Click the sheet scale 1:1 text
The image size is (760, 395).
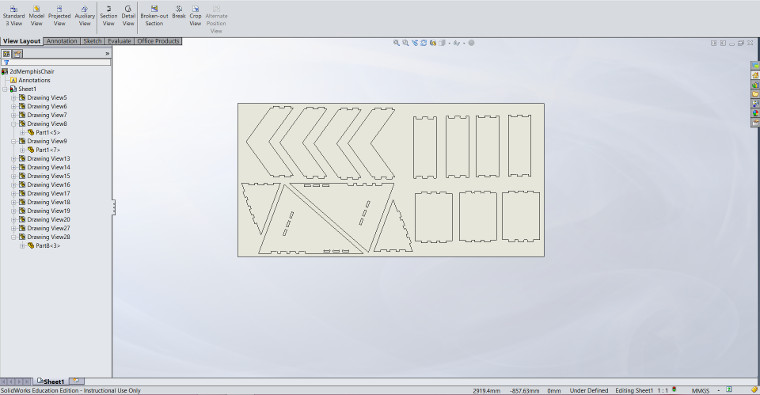pos(663,391)
